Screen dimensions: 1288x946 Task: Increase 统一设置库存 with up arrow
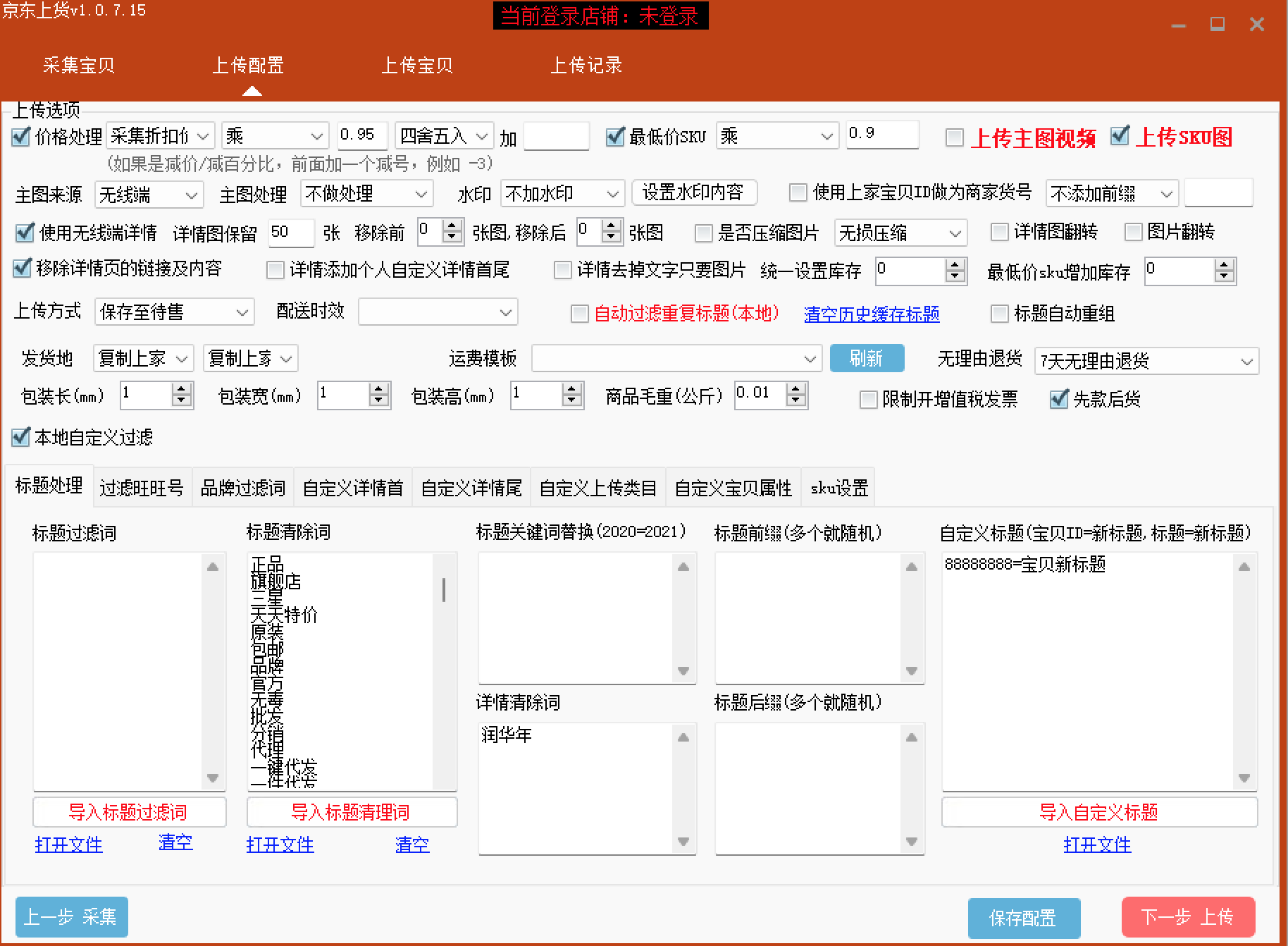(955, 264)
